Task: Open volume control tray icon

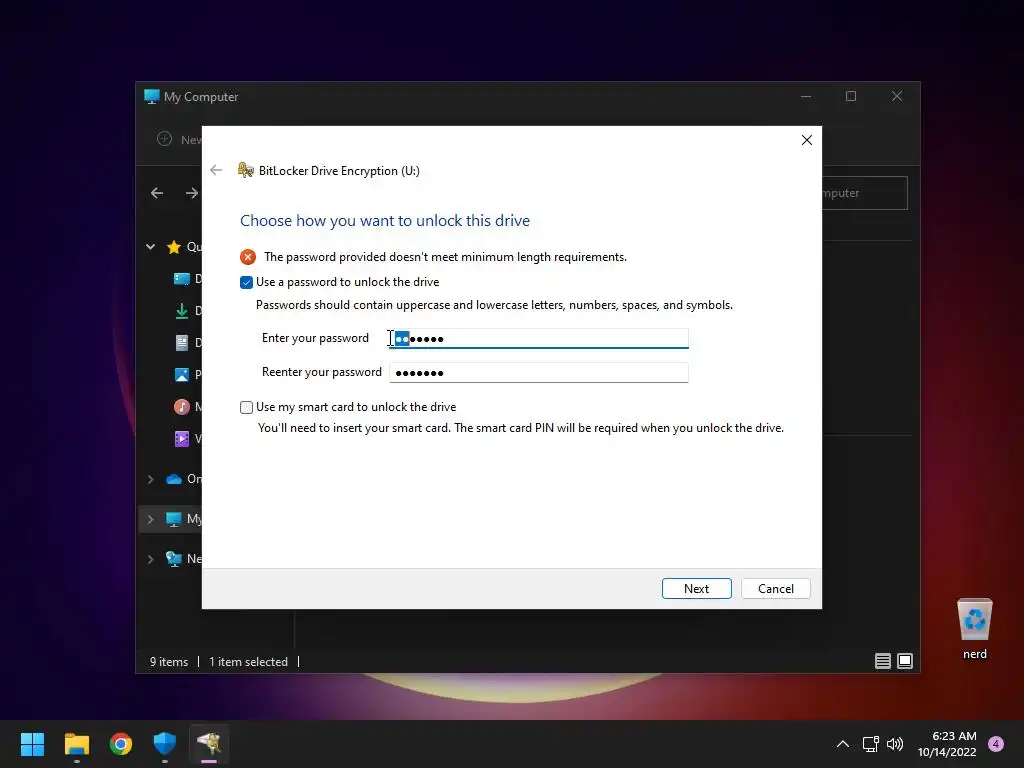Action: 895,744
